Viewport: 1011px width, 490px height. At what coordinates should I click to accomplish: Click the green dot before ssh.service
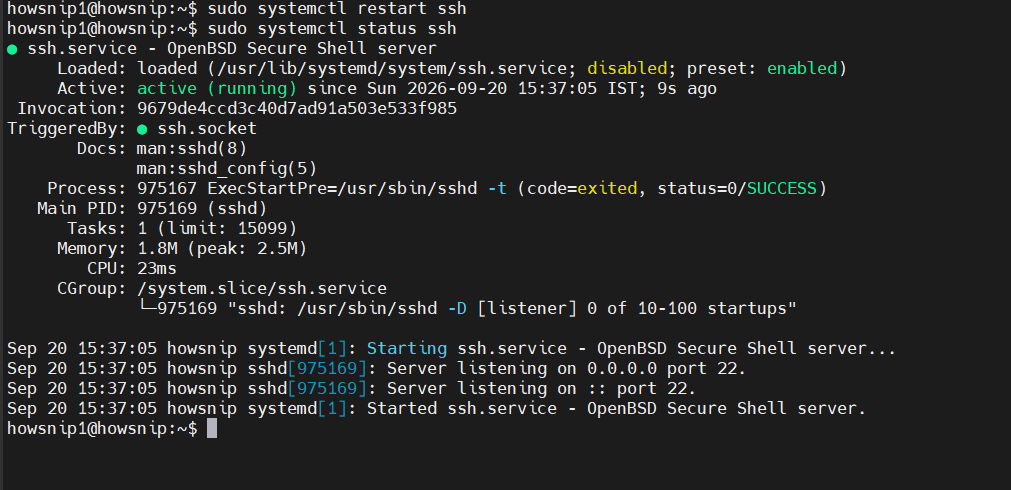12,49
